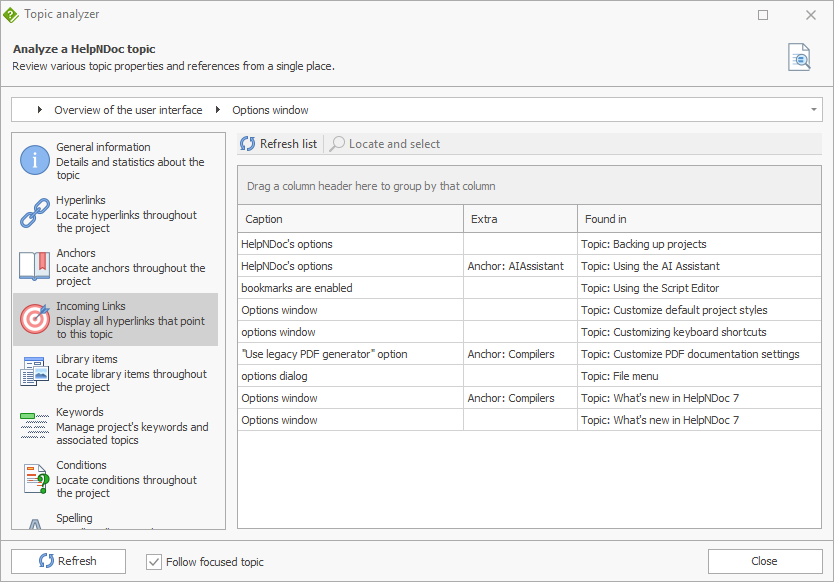834x582 pixels.
Task: Click Locate and select in toolbar
Action: tap(385, 144)
